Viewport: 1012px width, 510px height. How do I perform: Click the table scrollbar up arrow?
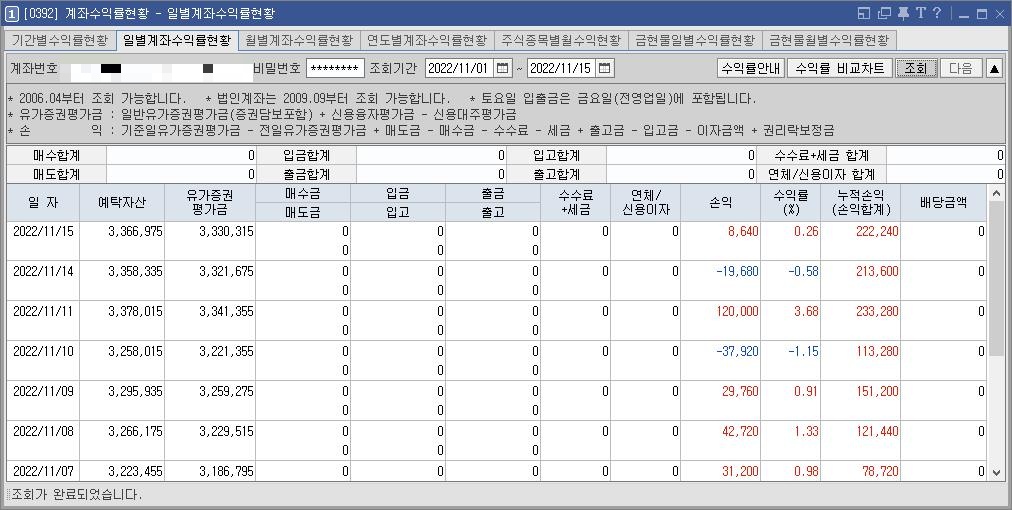point(997,192)
